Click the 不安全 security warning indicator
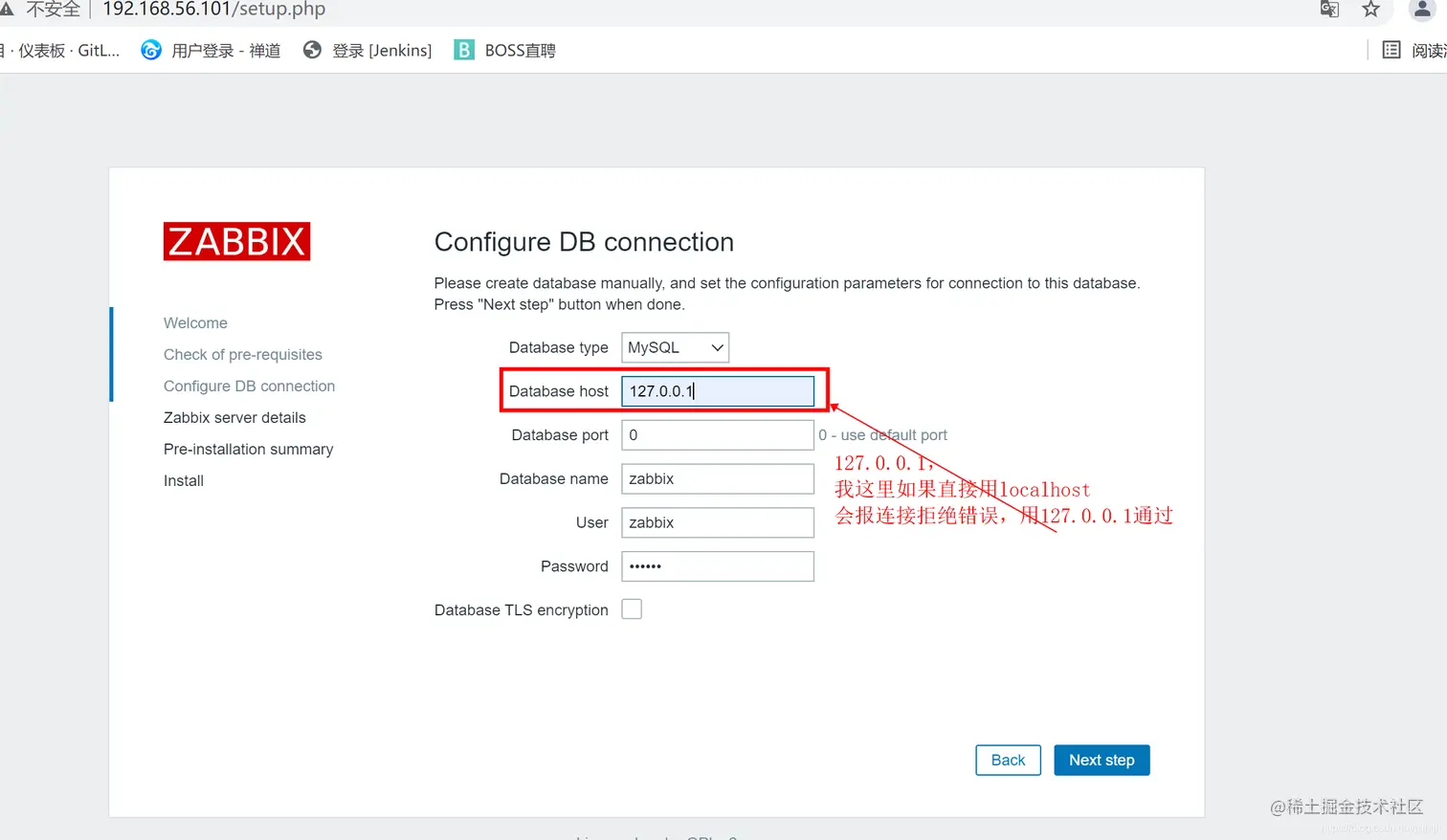This screenshot has width=1447, height=840. pyautogui.click(x=41, y=10)
